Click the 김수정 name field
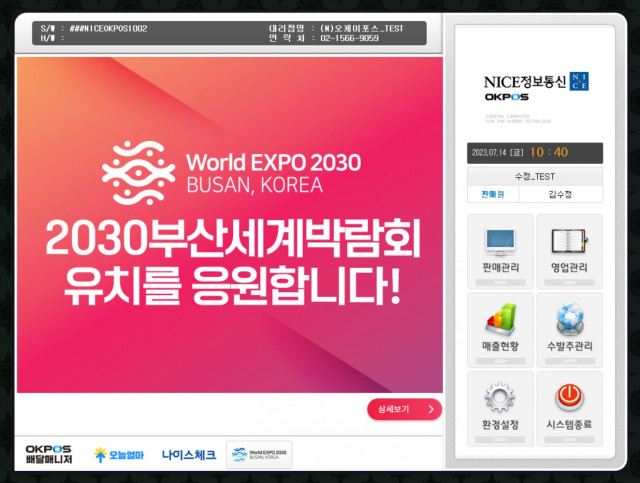The width and height of the screenshot is (640, 483). [560, 194]
